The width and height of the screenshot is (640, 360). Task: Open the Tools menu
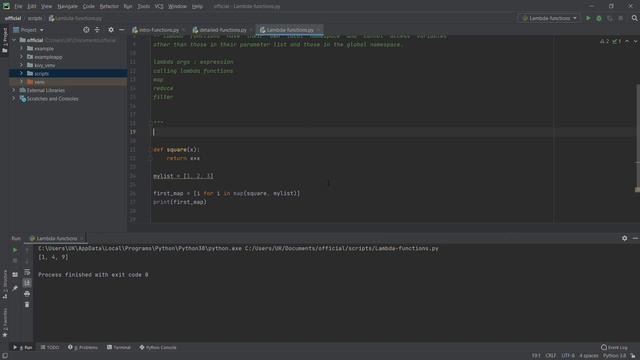143,6
